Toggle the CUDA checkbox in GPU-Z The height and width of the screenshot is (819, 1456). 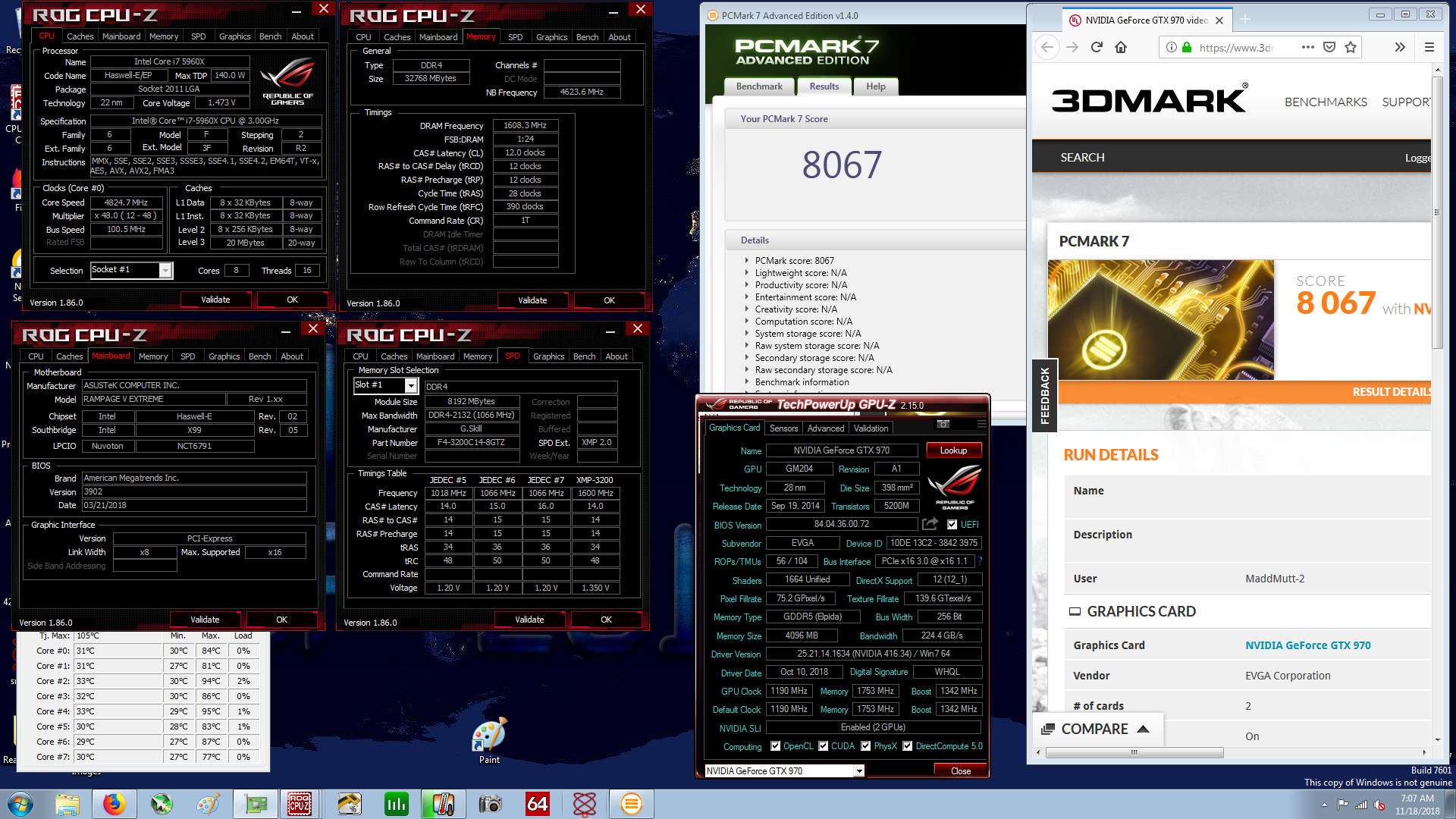coord(823,746)
